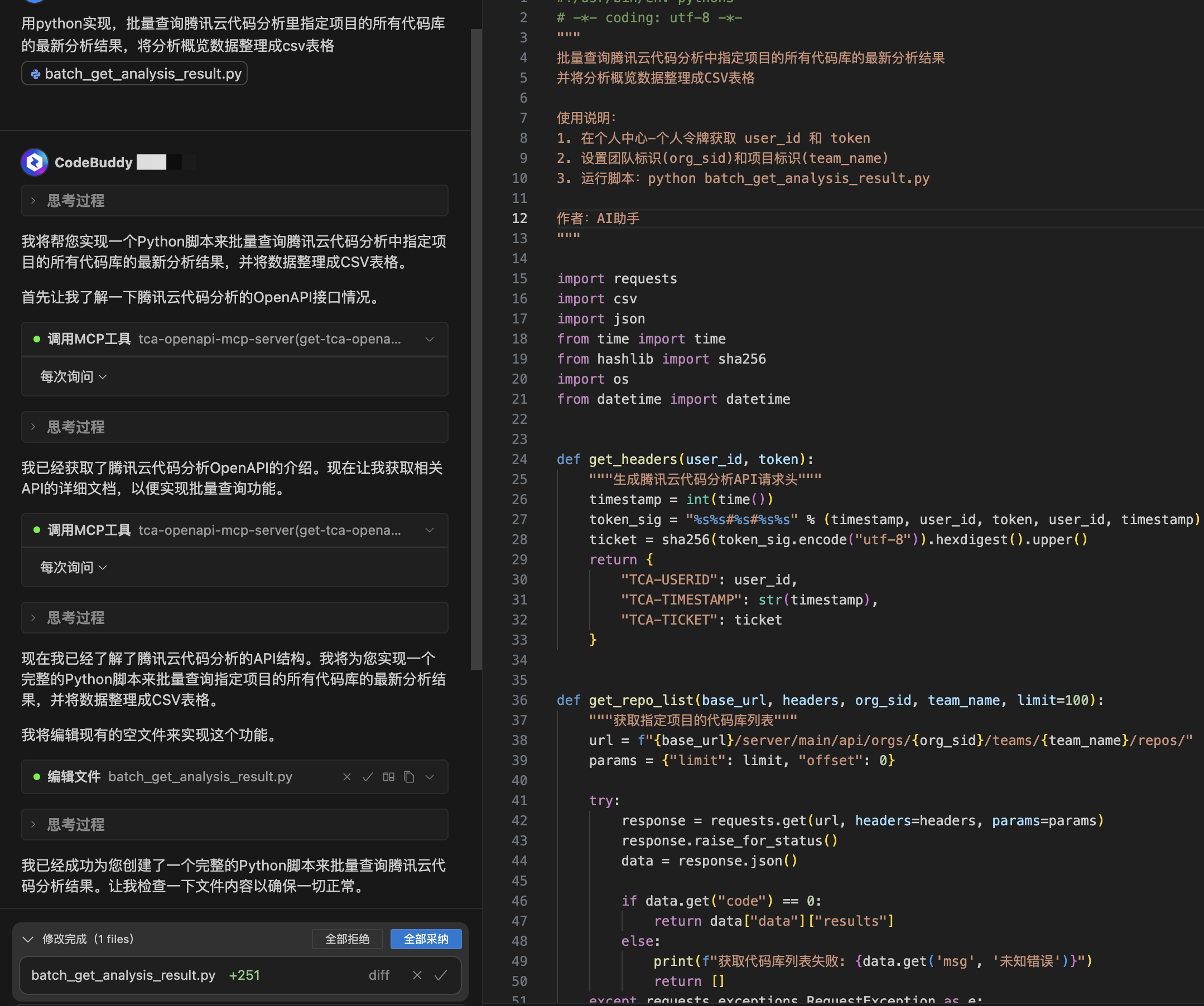
Task: Click line number 12 in the editor gutter
Action: 519,218
